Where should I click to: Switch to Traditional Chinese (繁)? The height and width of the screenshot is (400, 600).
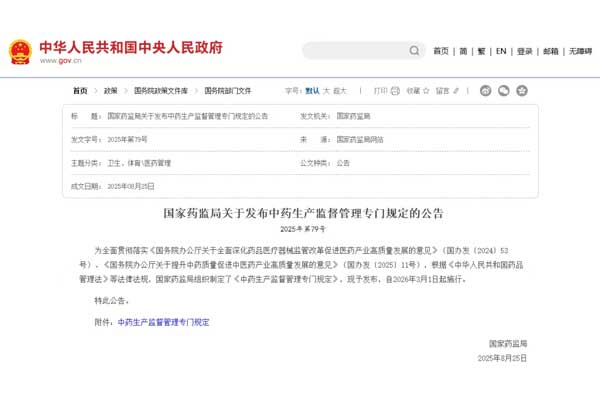481,51
